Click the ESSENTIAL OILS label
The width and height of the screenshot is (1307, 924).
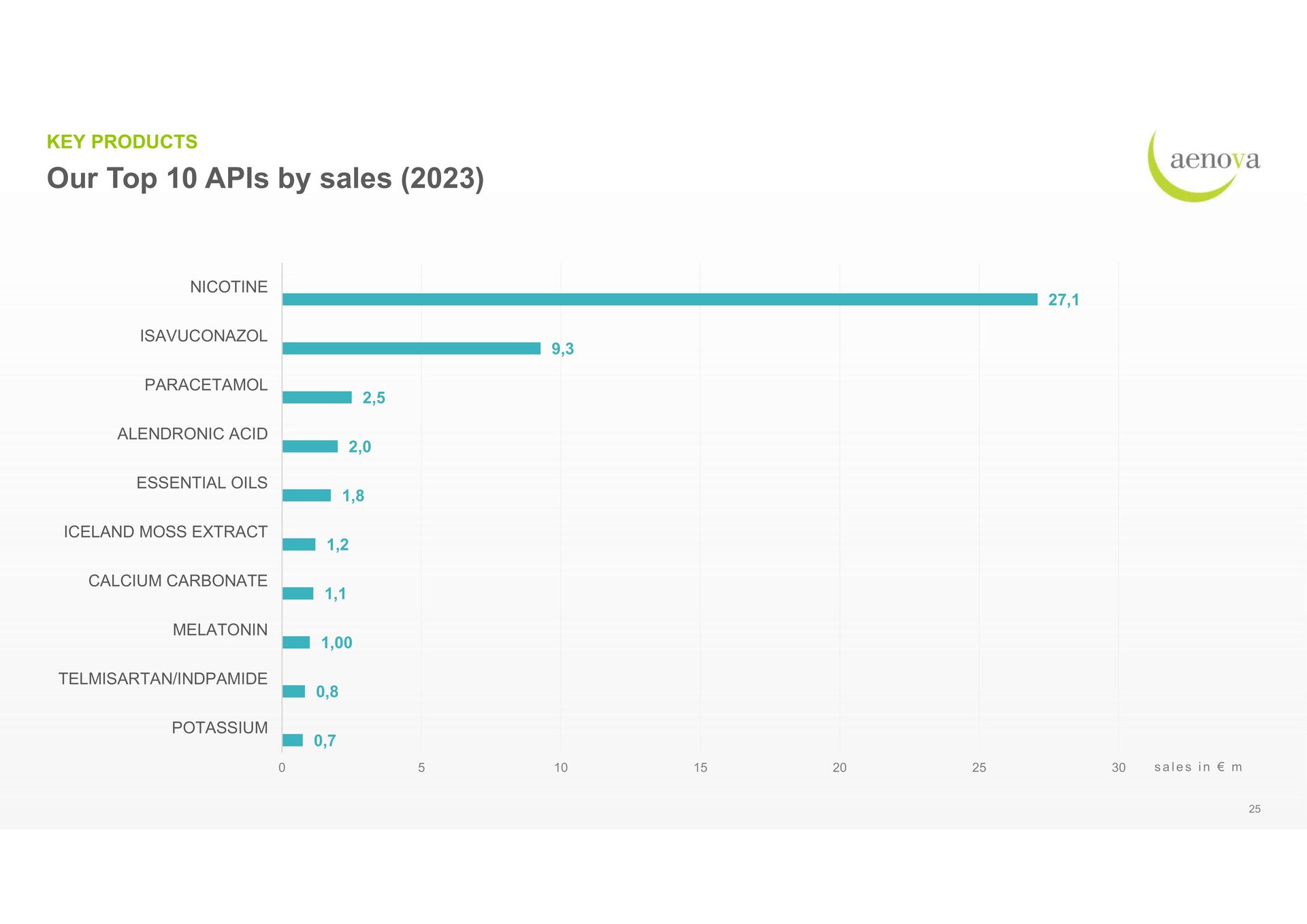[202, 483]
